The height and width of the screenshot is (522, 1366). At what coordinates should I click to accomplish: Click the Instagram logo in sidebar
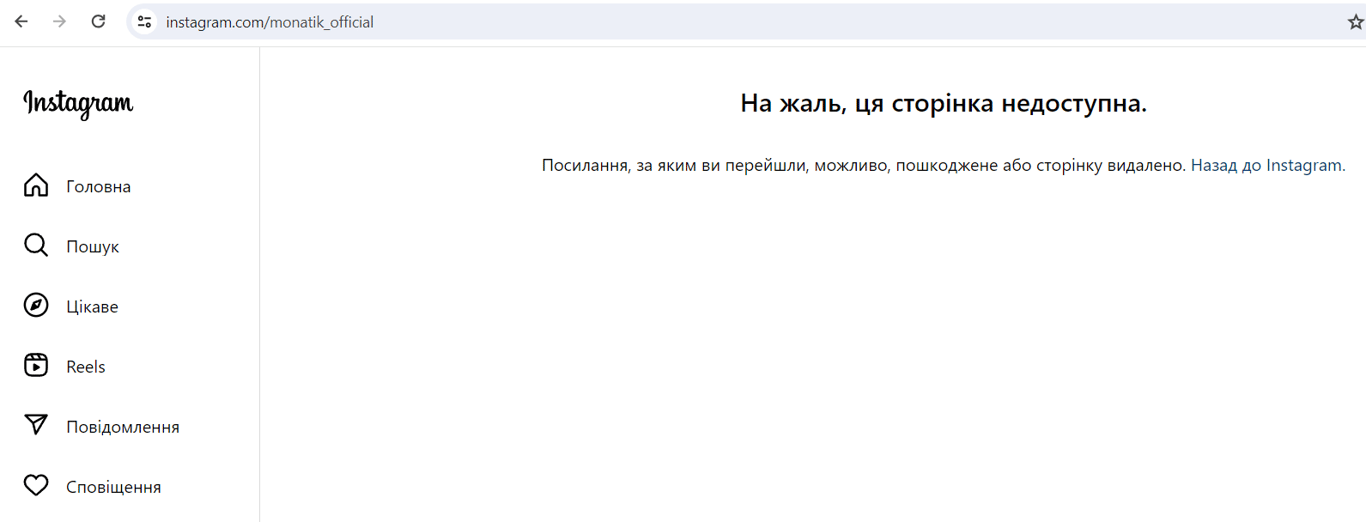pos(78,103)
